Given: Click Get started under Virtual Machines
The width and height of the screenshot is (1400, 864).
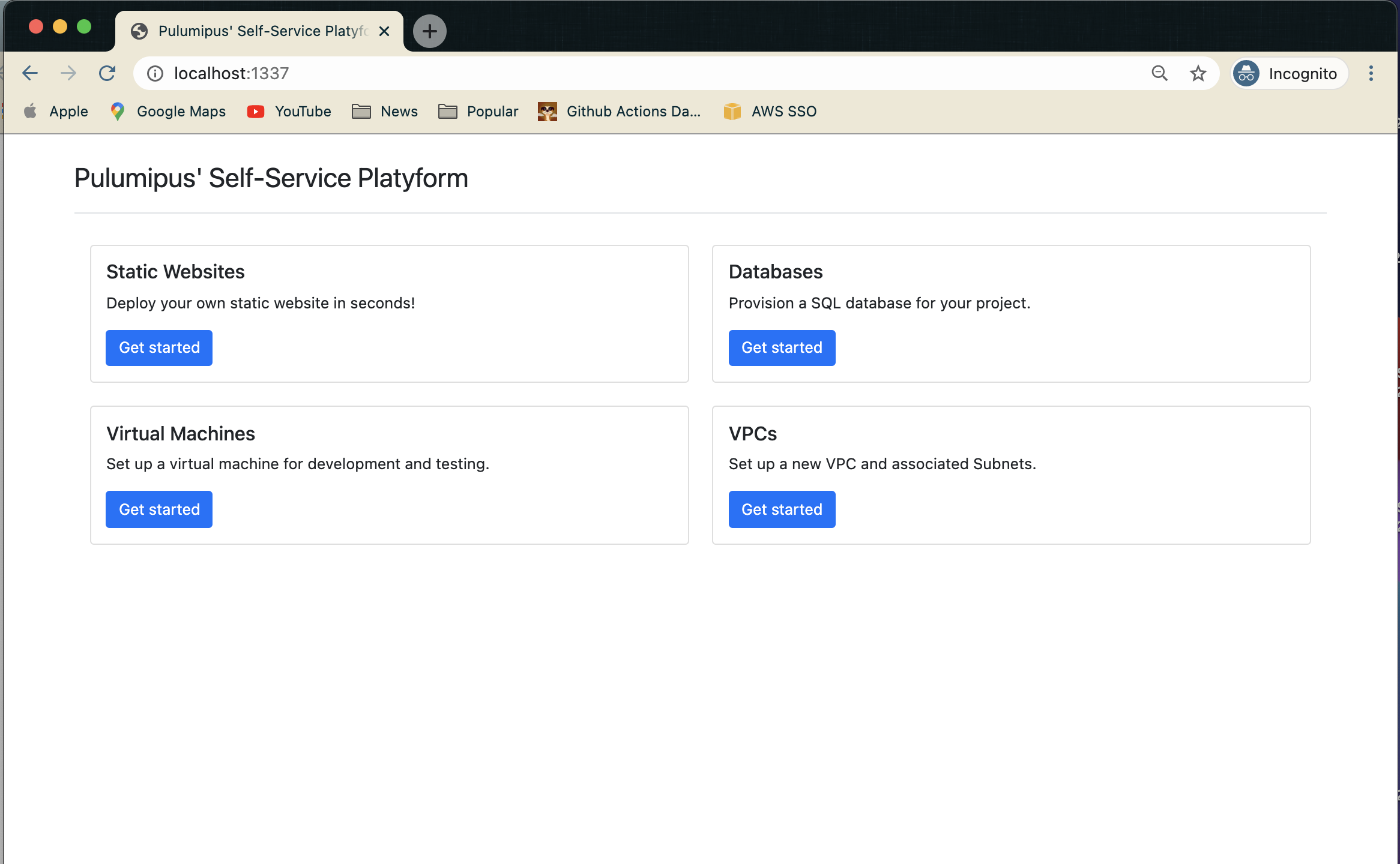Looking at the screenshot, I should coord(159,509).
